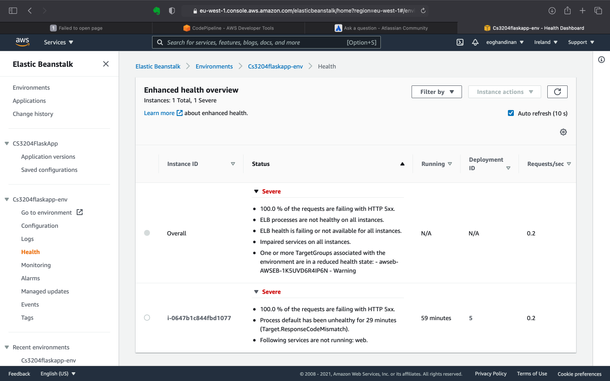Toggle the Safari sidebar icon
Screen dimensions: 610x381
click(x=13, y=11)
